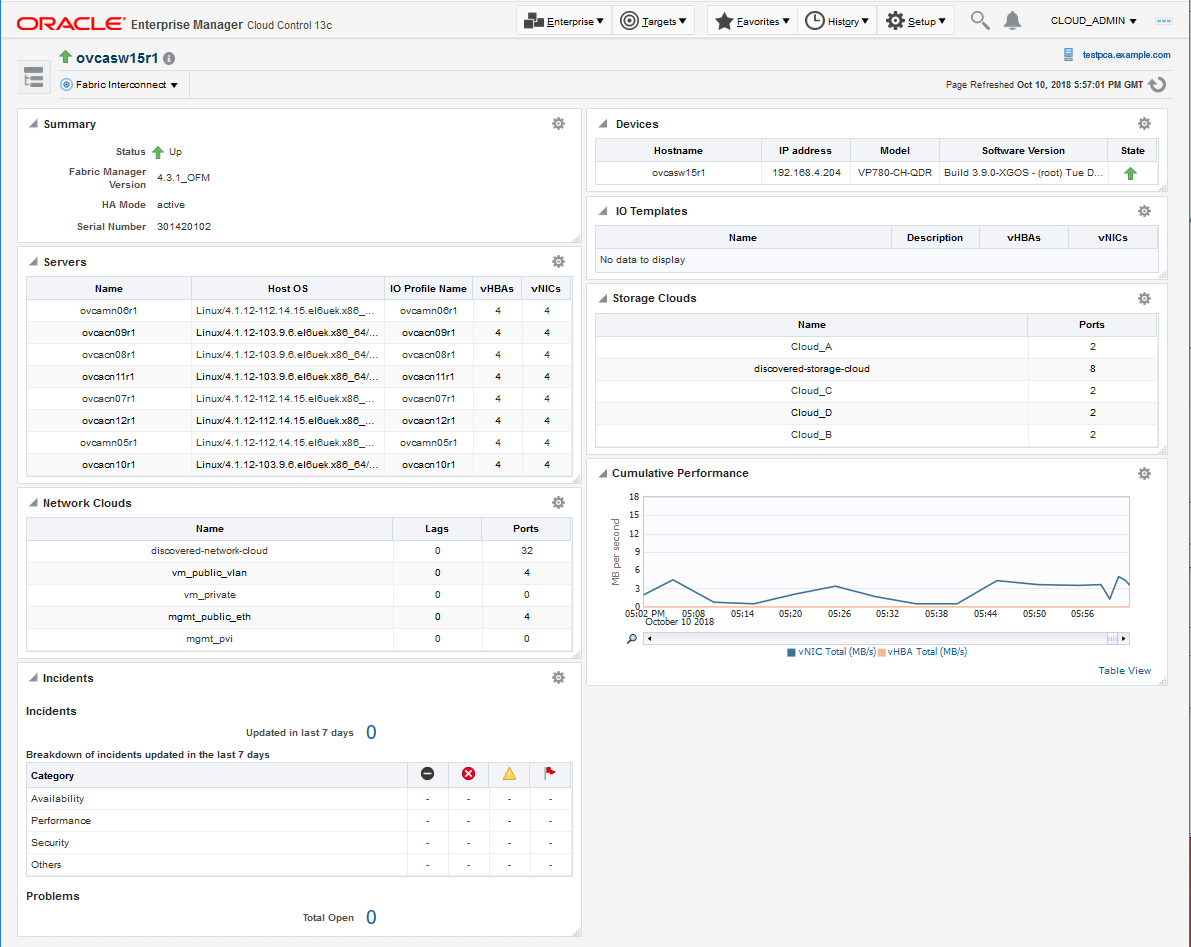
Task: Toggle the navigation tree sidebar icon
Action: pyautogui.click(x=33, y=77)
